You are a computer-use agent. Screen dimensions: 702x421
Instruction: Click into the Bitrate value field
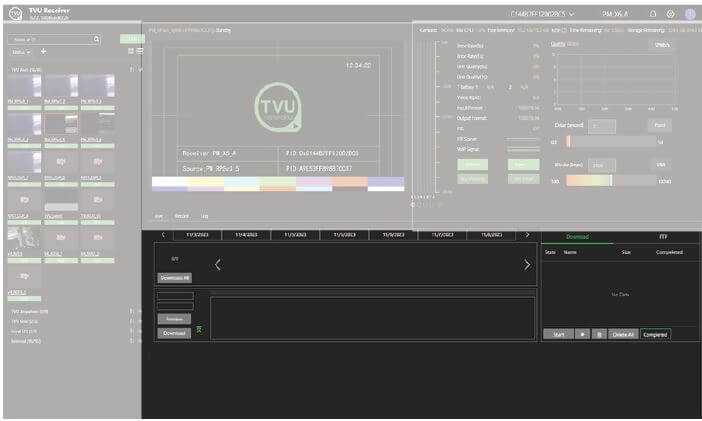pyautogui.click(x=602, y=165)
